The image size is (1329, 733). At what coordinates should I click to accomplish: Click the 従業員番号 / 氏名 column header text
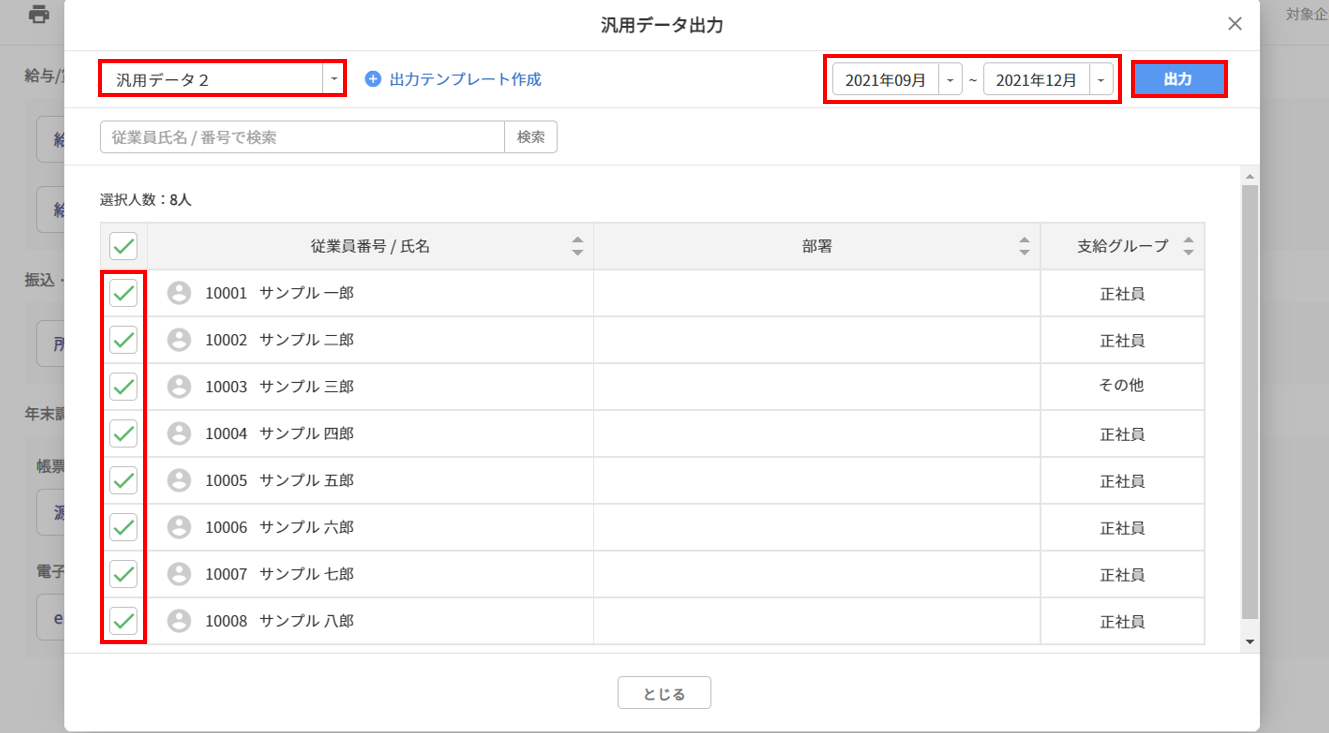370,246
